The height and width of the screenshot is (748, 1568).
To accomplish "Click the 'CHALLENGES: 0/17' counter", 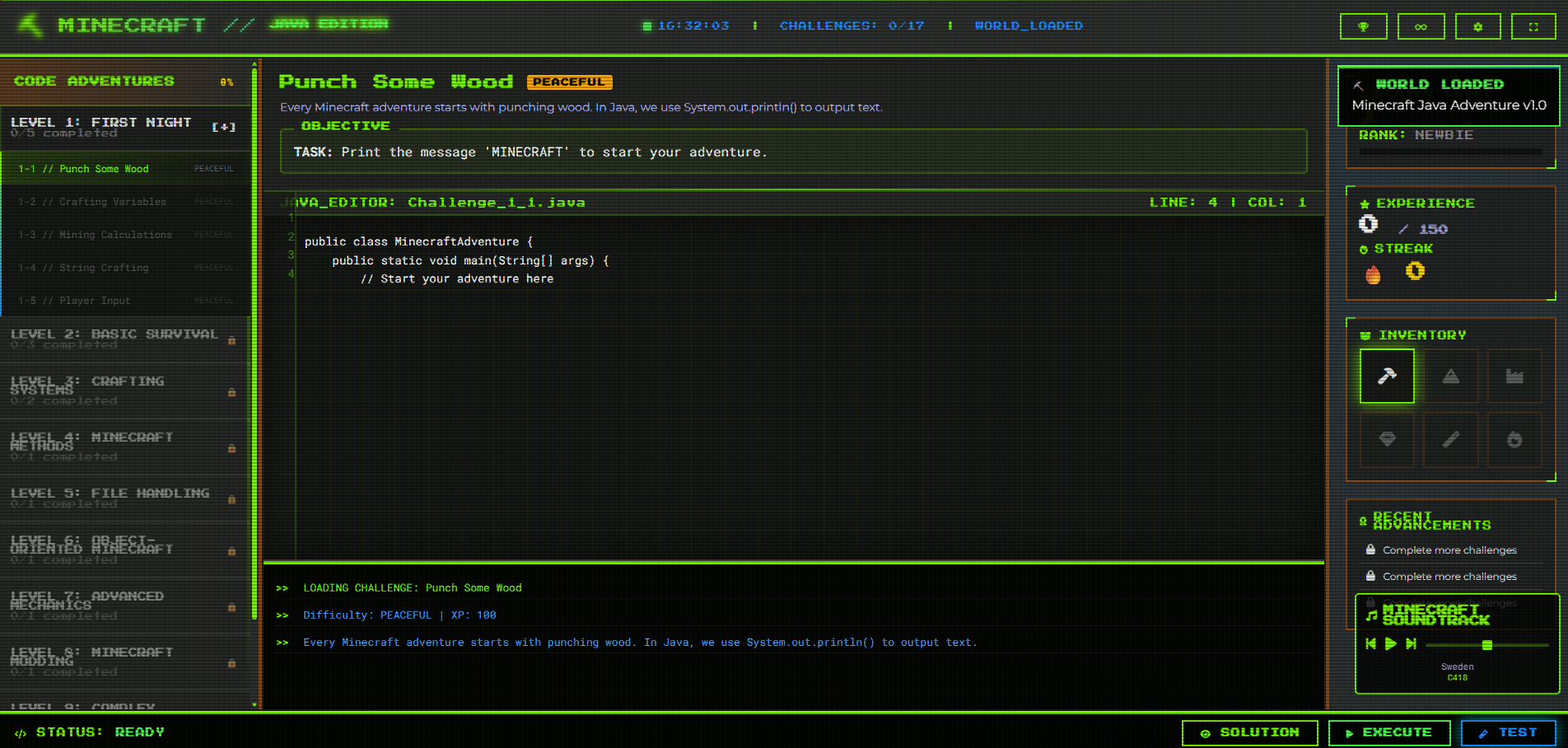I will tap(852, 26).
